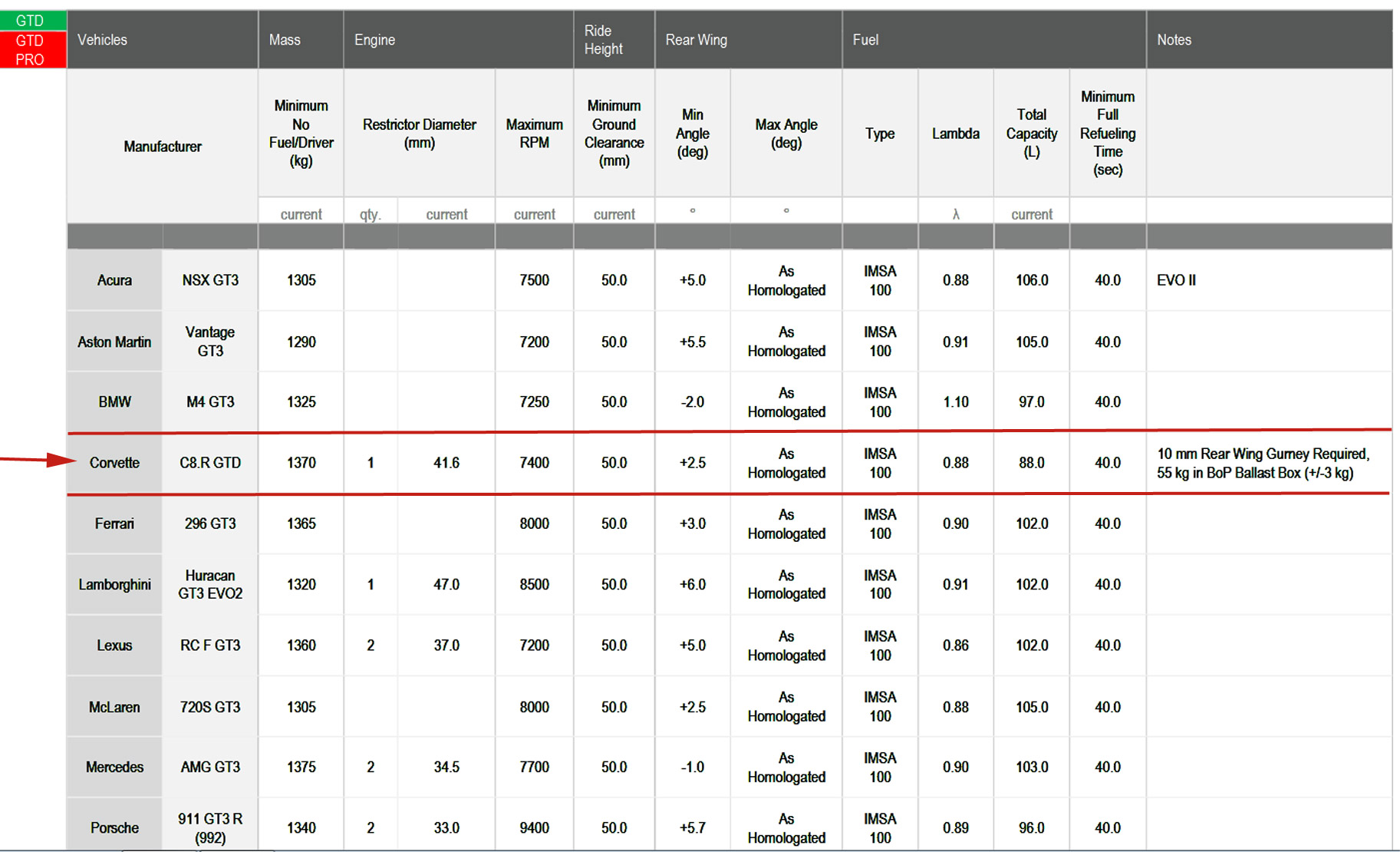Select the Ferrari 296 GT3 model cell

click(x=210, y=523)
